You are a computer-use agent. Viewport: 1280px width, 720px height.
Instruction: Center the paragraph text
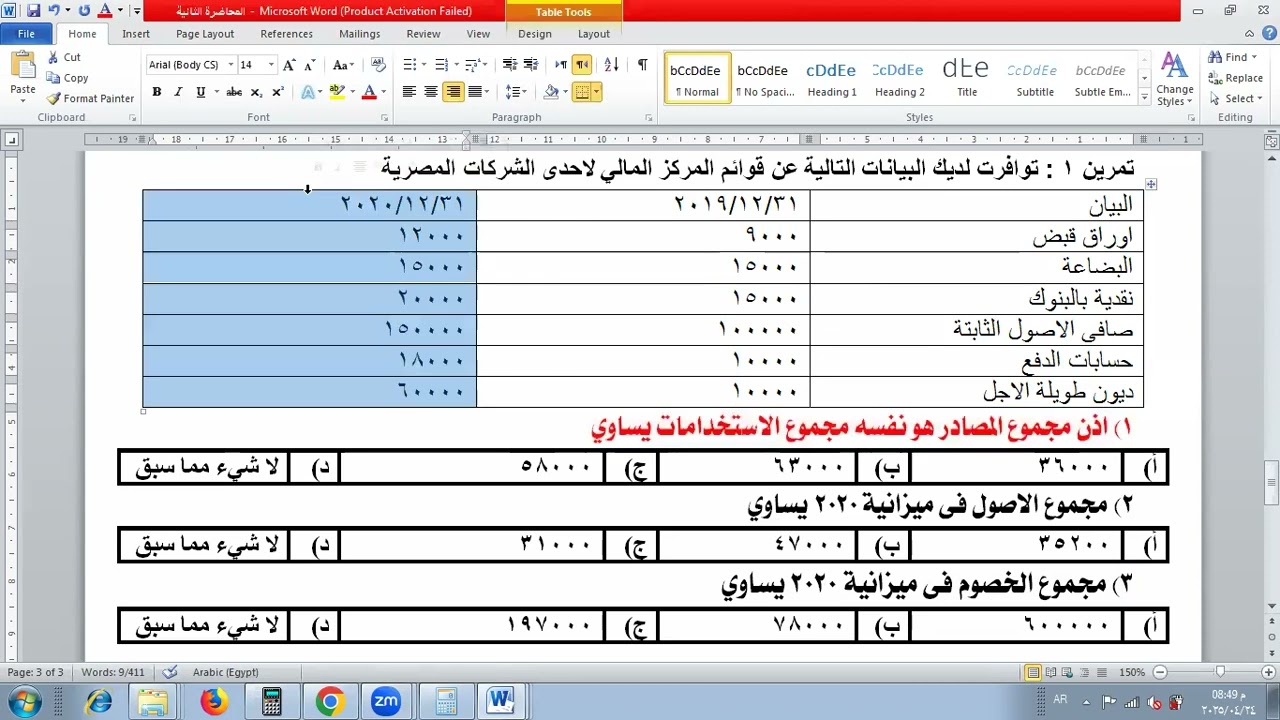(x=431, y=92)
